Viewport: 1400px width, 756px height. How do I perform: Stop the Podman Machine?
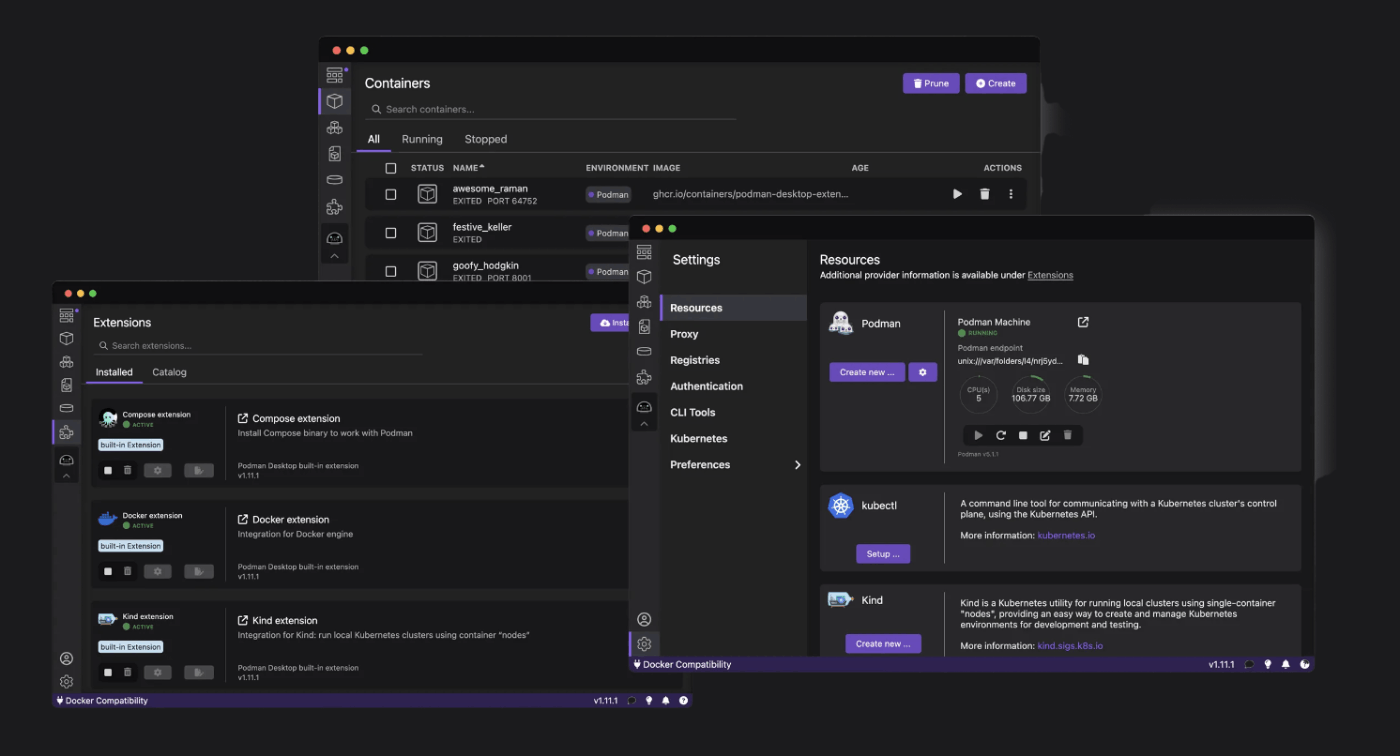(1023, 435)
